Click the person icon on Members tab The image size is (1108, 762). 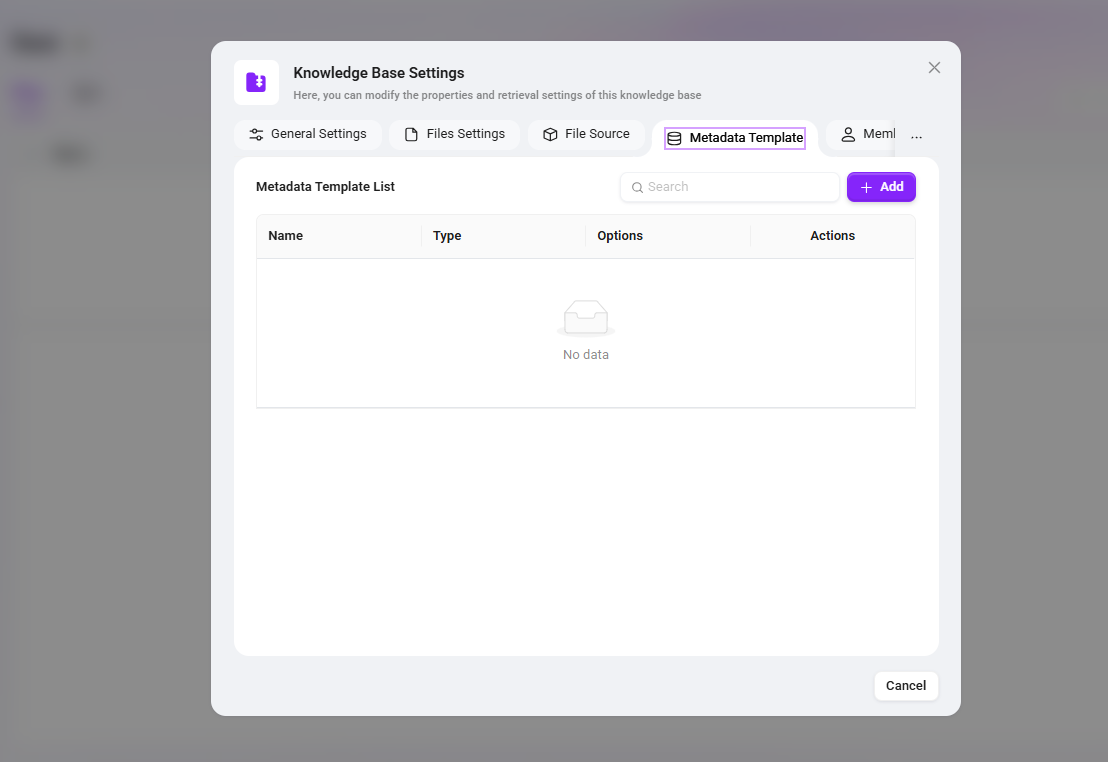point(848,134)
